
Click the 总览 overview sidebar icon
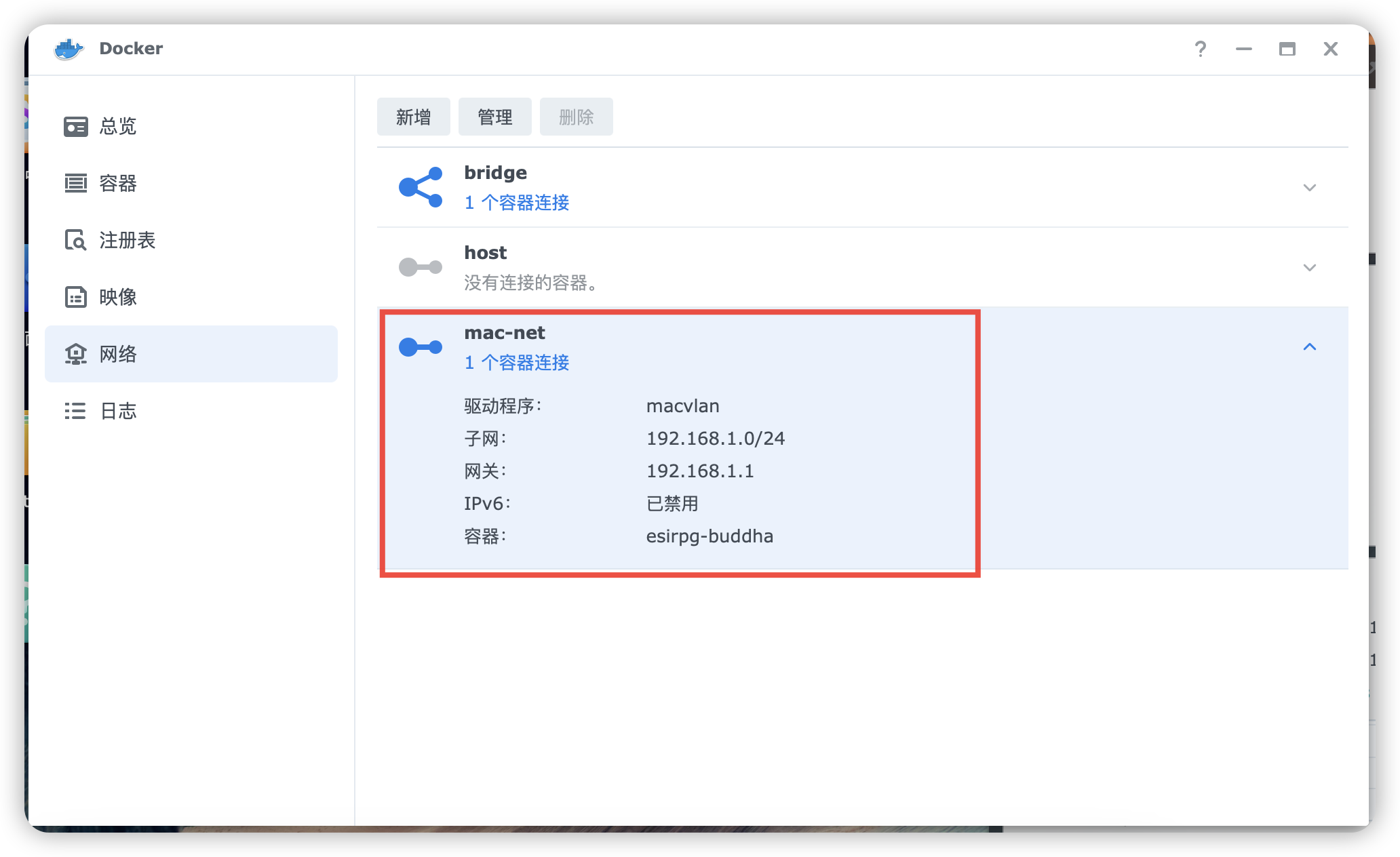tap(76, 126)
